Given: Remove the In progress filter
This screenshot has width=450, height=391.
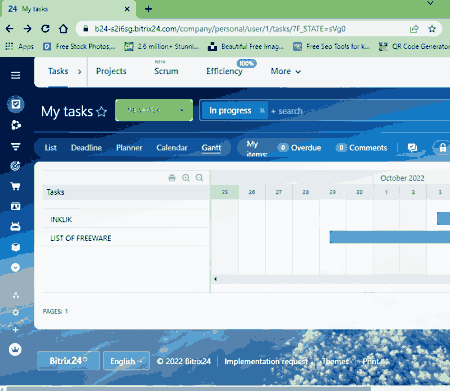Looking at the screenshot, I should 262,110.
